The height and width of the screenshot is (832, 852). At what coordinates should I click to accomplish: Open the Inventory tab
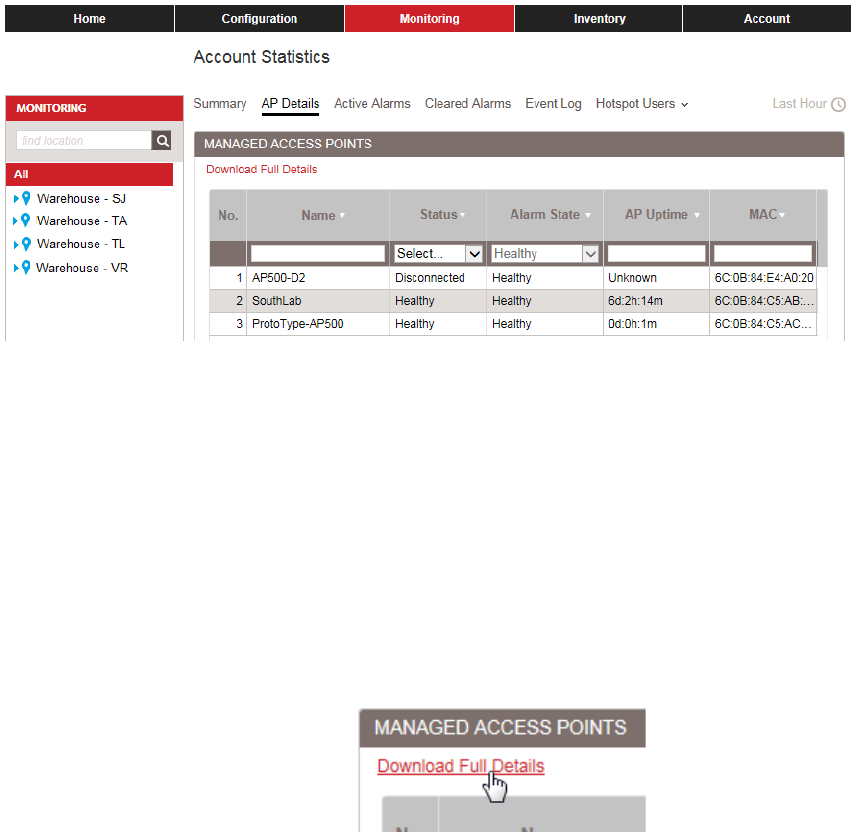tap(599, 18)
